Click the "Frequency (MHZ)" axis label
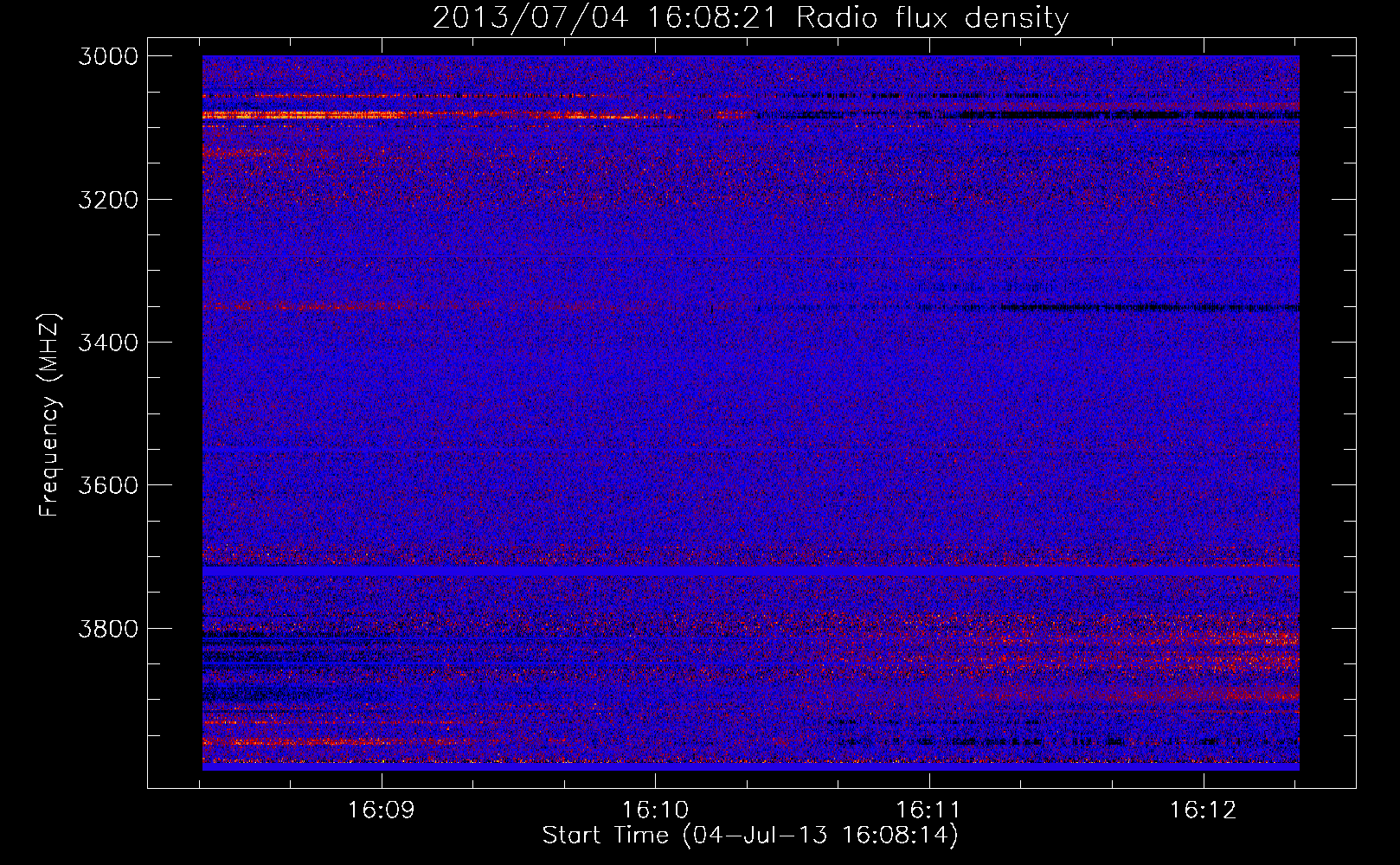This screenshot has height=865, width=1400. [x=49, y=415]
